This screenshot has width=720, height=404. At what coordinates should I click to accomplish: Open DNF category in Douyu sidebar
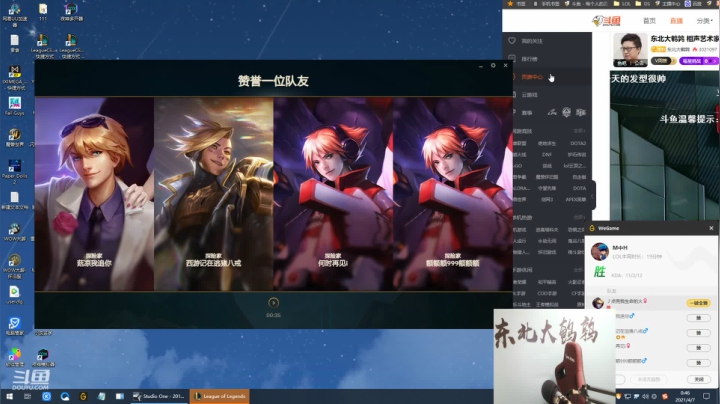coord(546,155)
